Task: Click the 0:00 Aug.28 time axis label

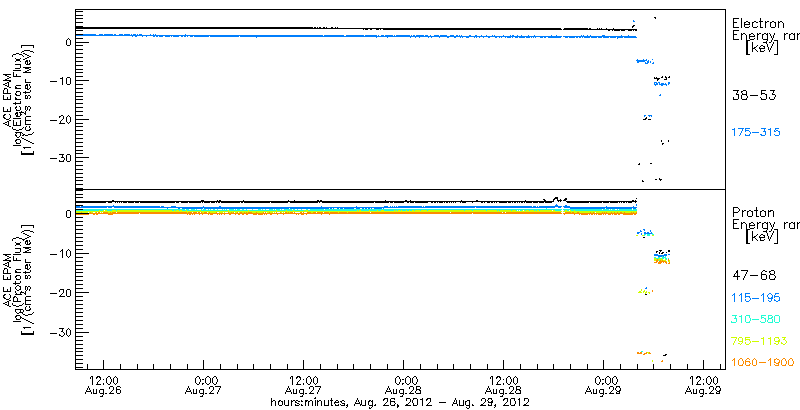Action: pyautogui.click(x=404, y=385)
